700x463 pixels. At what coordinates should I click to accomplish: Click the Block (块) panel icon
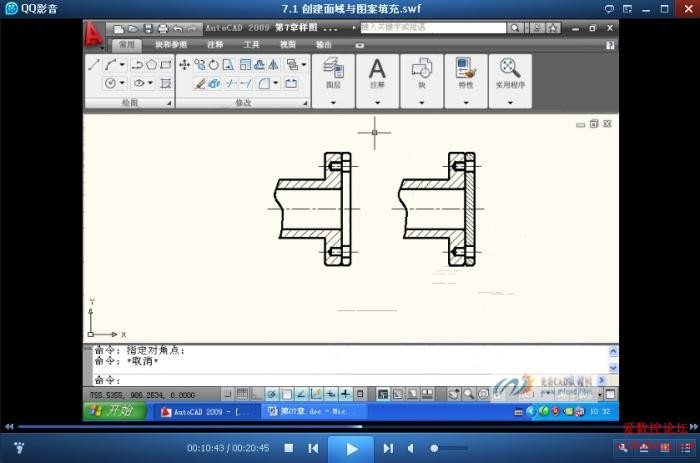tap(421, 74)
